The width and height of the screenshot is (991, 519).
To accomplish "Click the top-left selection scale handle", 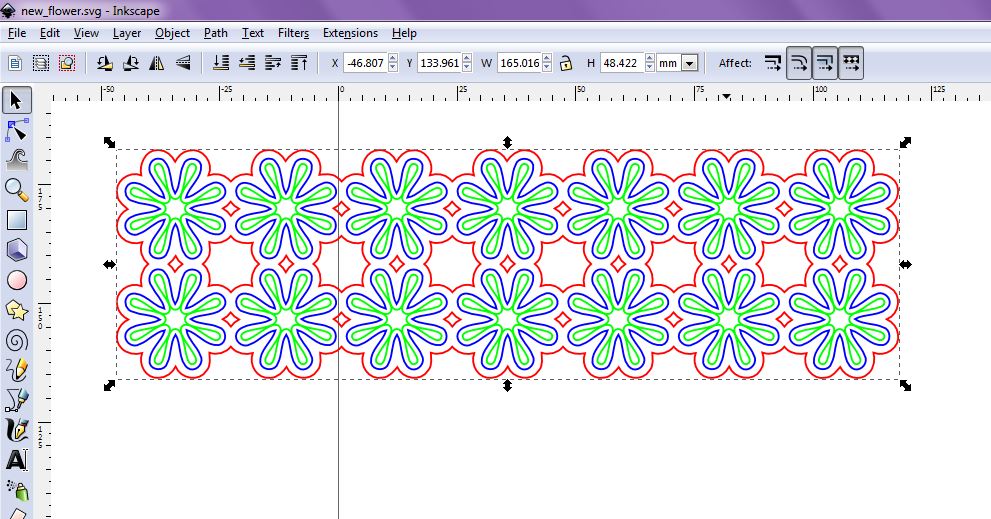I will click(x=109, y=142).
